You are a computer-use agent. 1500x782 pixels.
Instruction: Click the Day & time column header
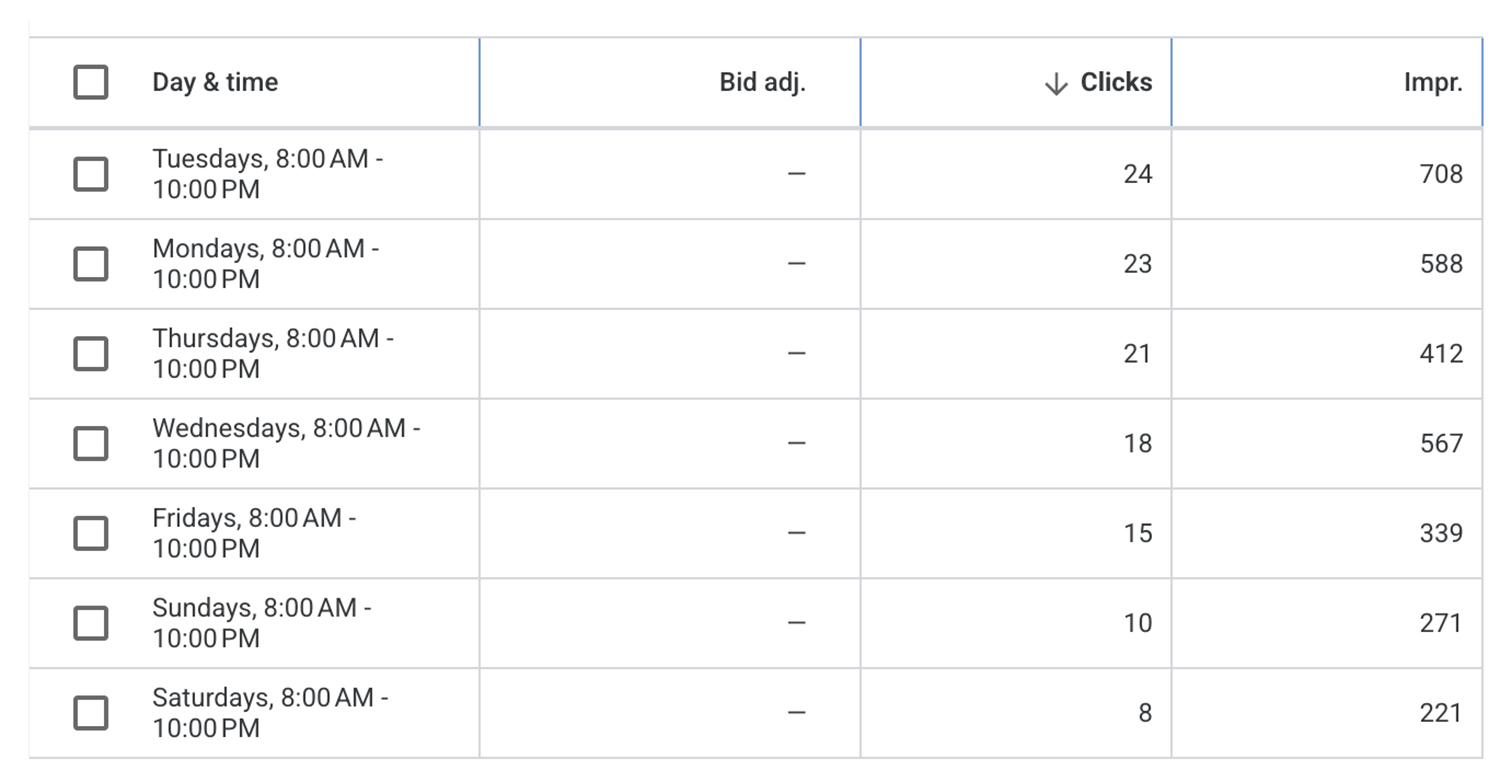tap(215, 83)
